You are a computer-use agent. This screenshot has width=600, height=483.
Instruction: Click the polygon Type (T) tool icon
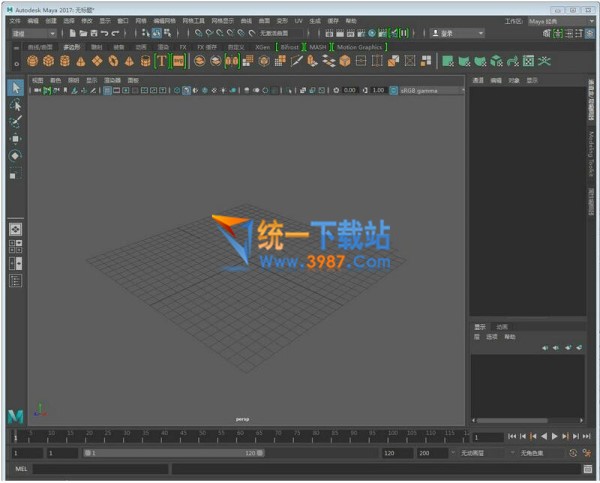(162, 61)
